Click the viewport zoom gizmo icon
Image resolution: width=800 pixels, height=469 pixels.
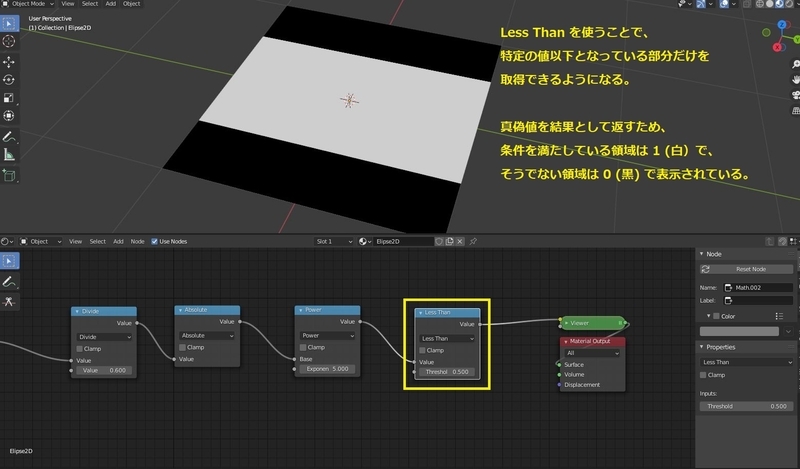tap(795, 64)
